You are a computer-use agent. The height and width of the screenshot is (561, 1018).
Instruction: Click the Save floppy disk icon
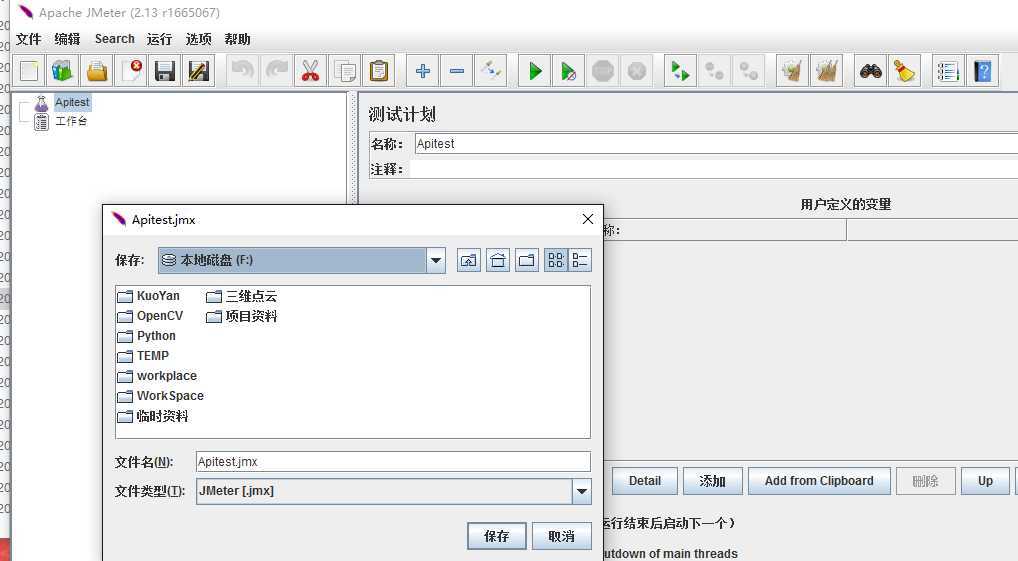tap(165, 71)
